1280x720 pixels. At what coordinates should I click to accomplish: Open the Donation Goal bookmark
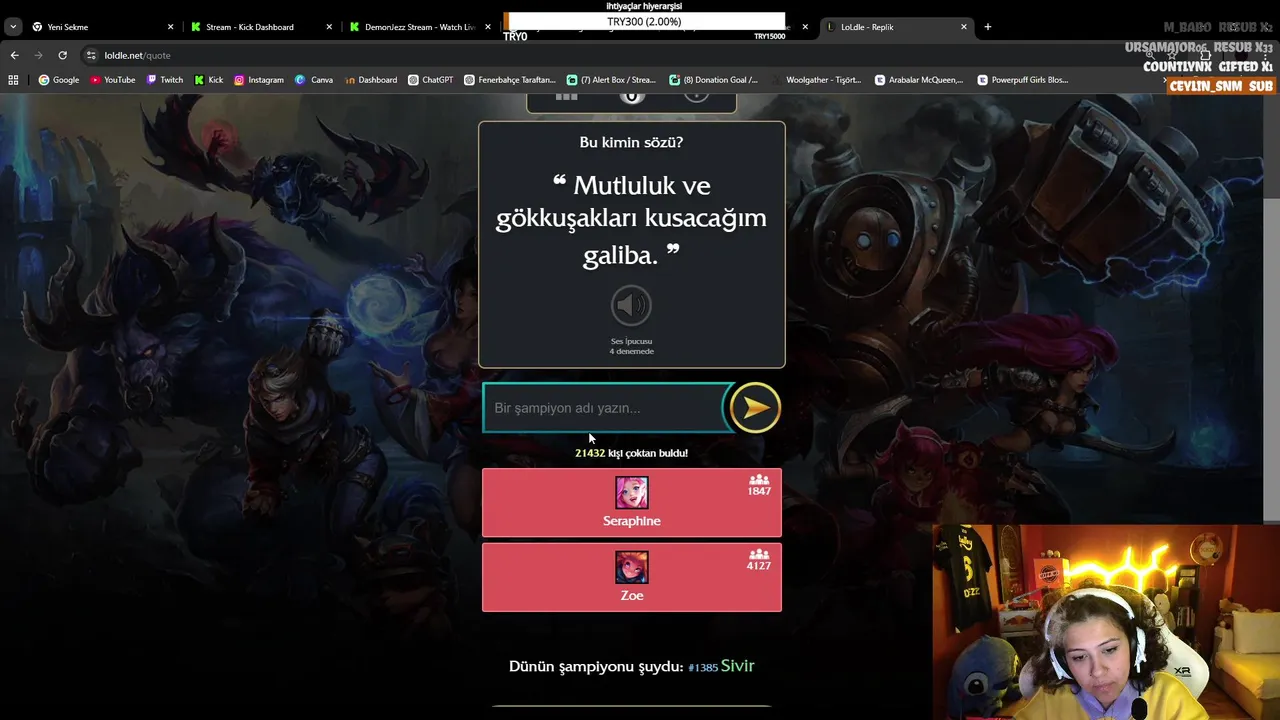click(714, 80)
